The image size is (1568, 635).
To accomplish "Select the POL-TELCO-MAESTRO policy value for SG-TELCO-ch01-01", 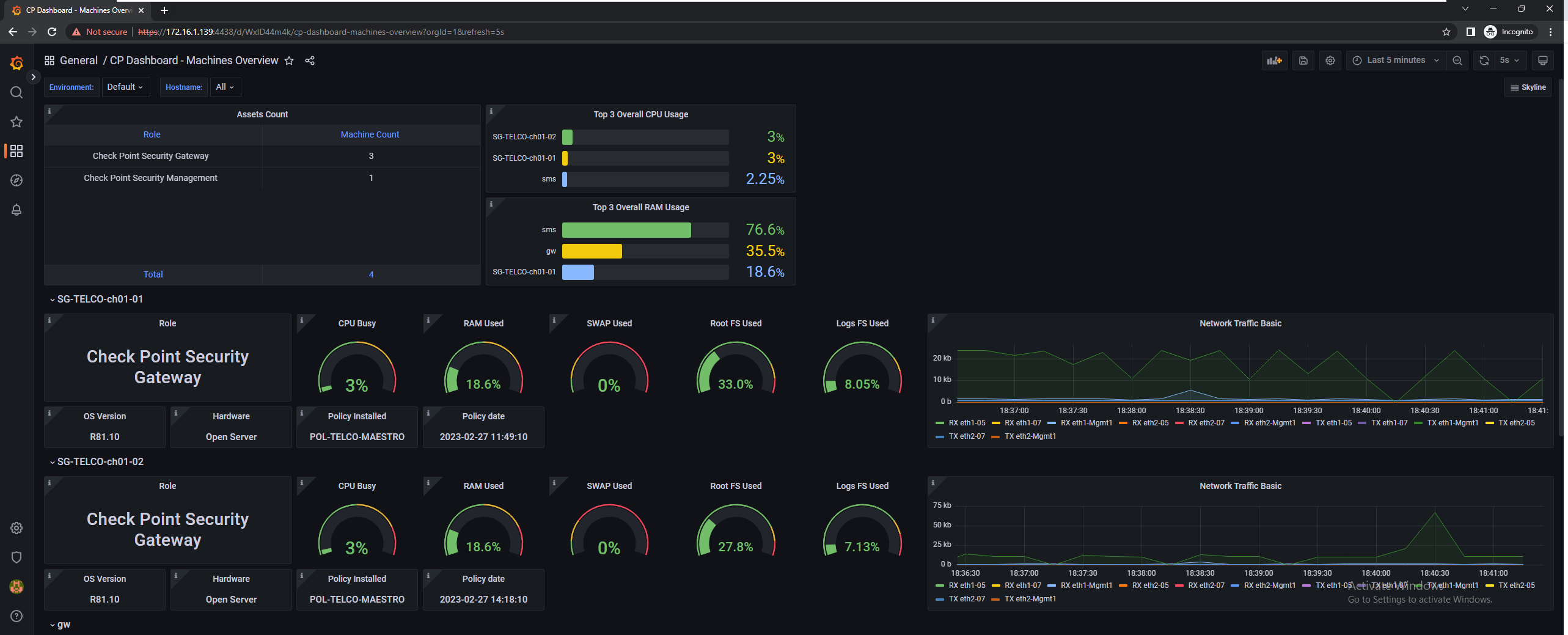I will tap(357, 437).
